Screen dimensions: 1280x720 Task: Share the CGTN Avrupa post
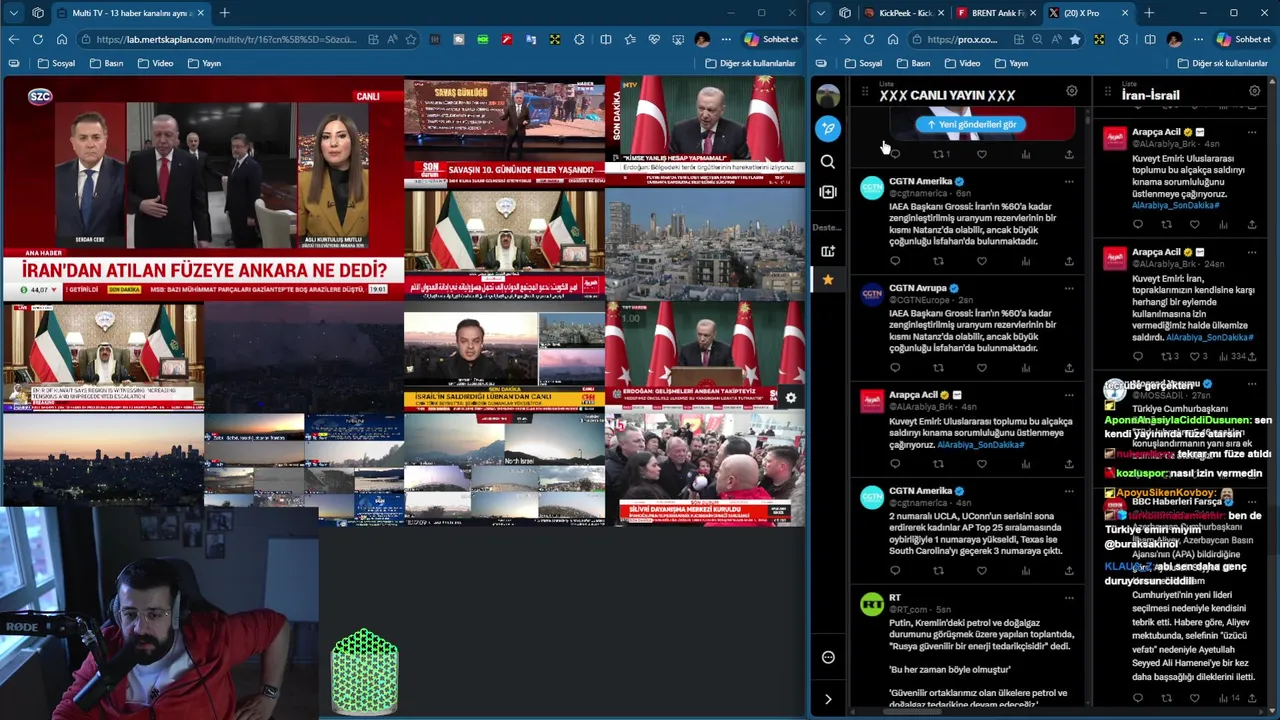[1069, 368]
